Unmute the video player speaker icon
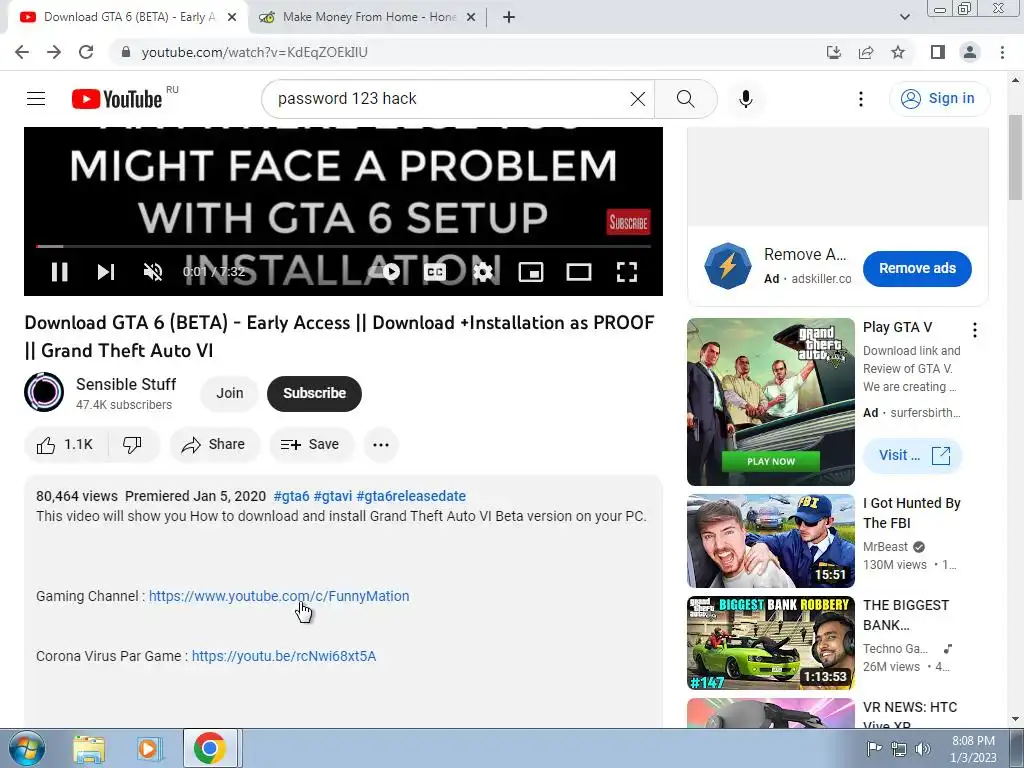The image size is (1024, 768). coord(153,271)
